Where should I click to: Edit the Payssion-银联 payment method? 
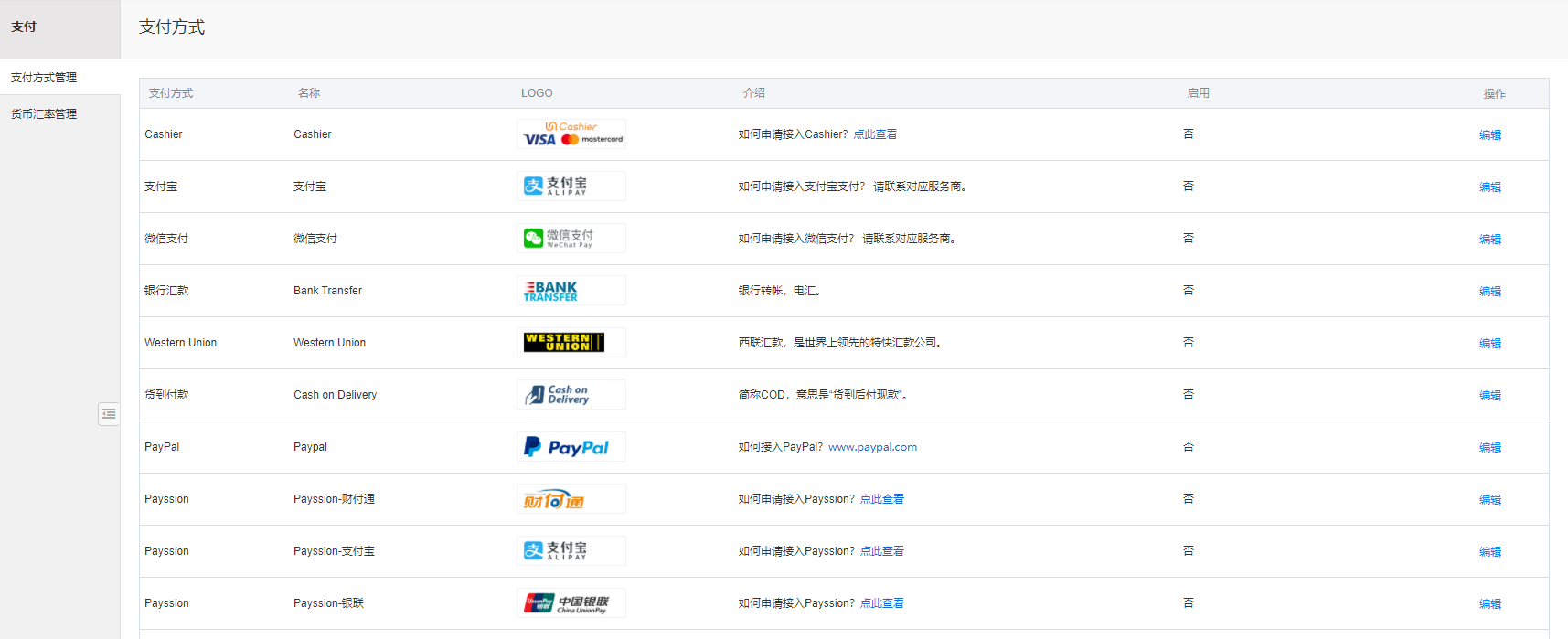tap(1490, 604)
